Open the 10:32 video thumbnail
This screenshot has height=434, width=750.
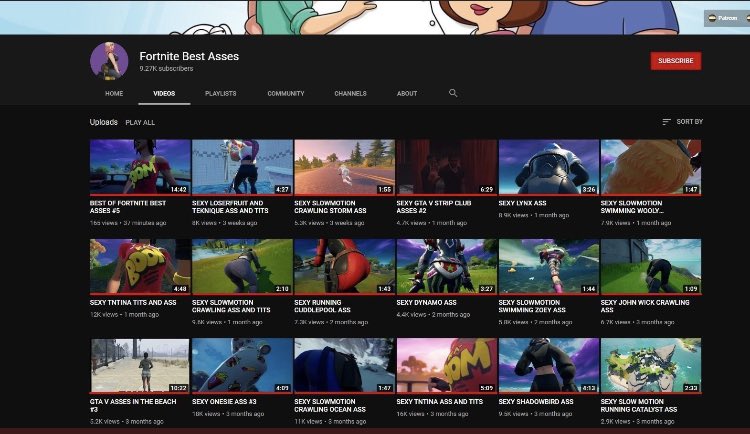pyautogui.click(x=140, y=366)
